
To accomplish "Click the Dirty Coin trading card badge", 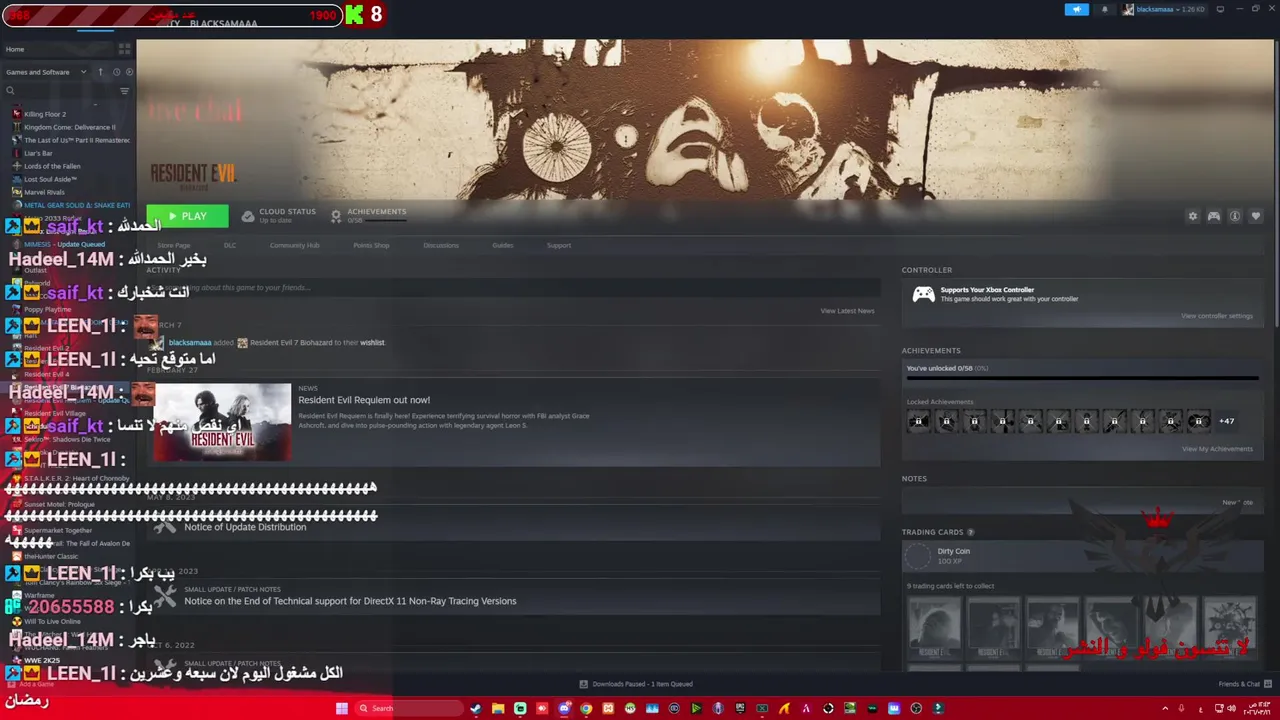I will (918, 556).
